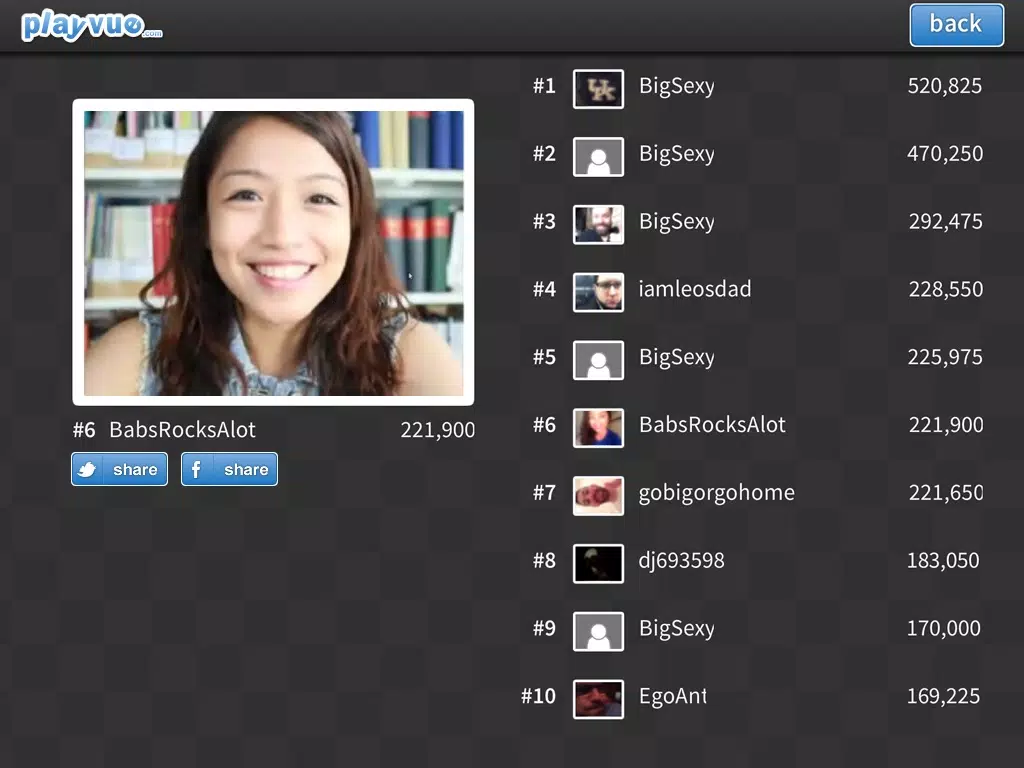Viewport: 1024px width, 768px height.
Task: Share score on Facebook
Action: click(229, 469)
